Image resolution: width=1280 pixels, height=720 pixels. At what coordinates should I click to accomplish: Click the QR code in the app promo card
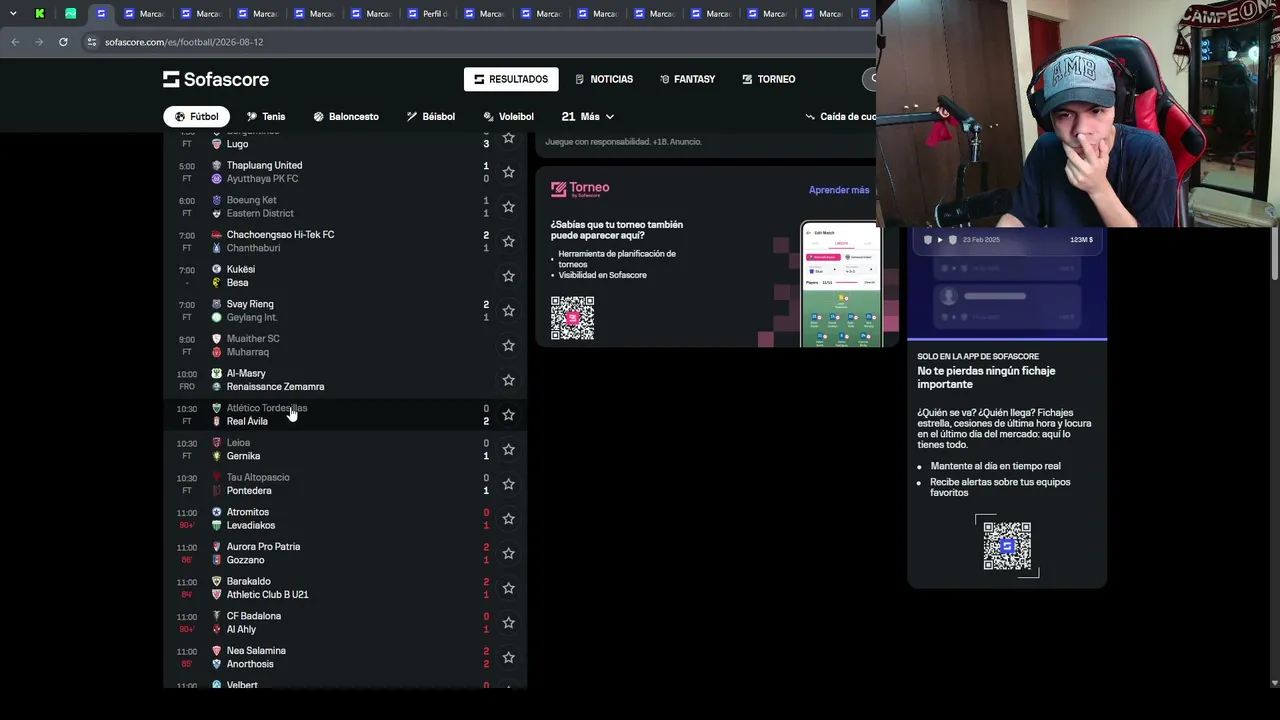[1007, 545]
